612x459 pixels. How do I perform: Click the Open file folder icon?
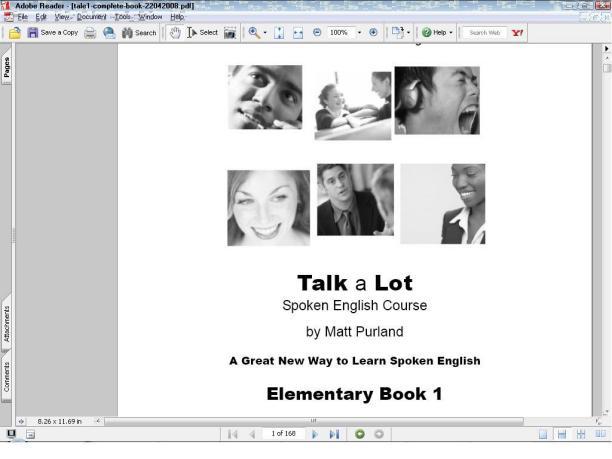(x=15, y=33)
